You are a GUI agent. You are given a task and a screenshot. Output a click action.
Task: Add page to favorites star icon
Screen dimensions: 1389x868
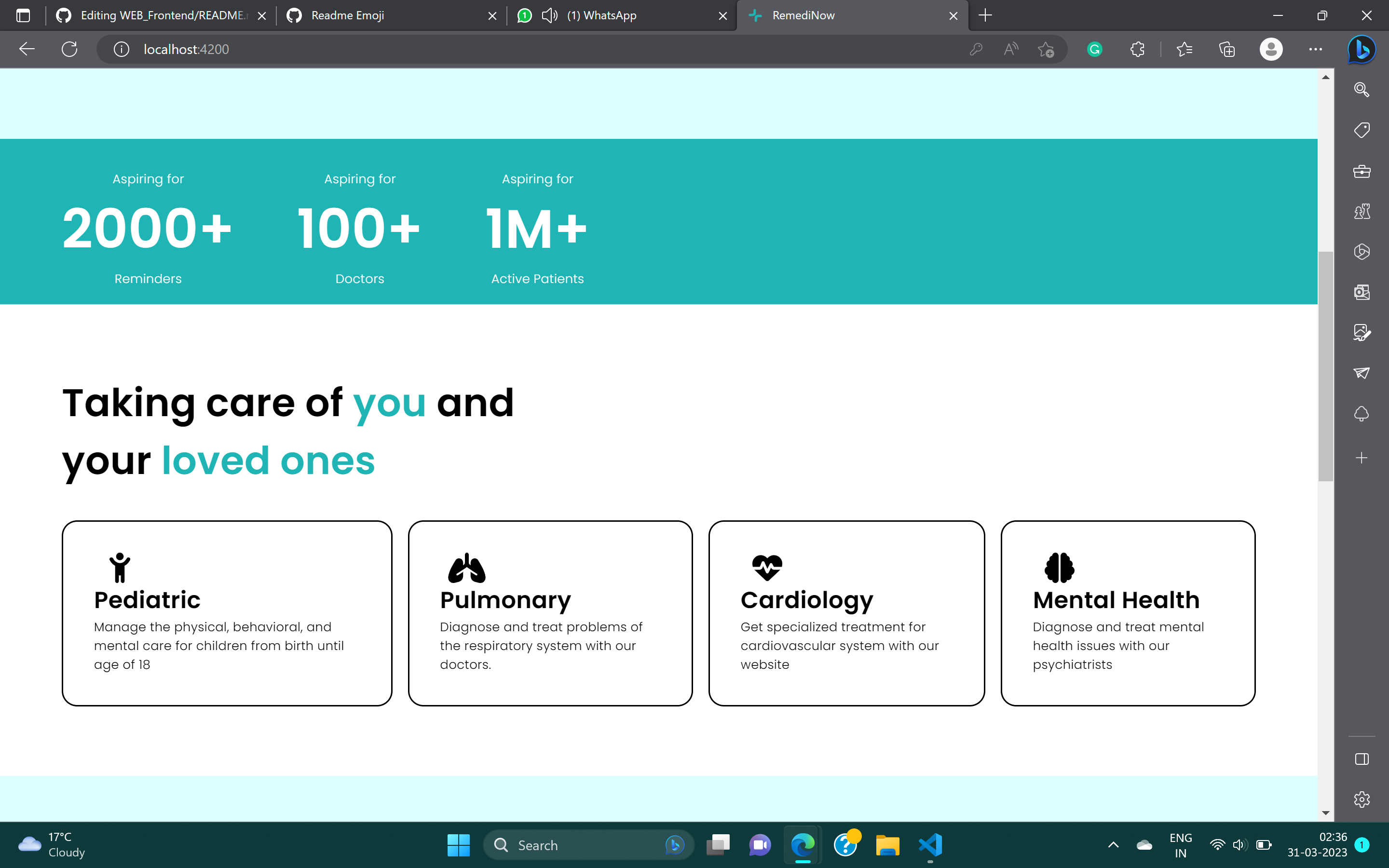[1046, 49]
